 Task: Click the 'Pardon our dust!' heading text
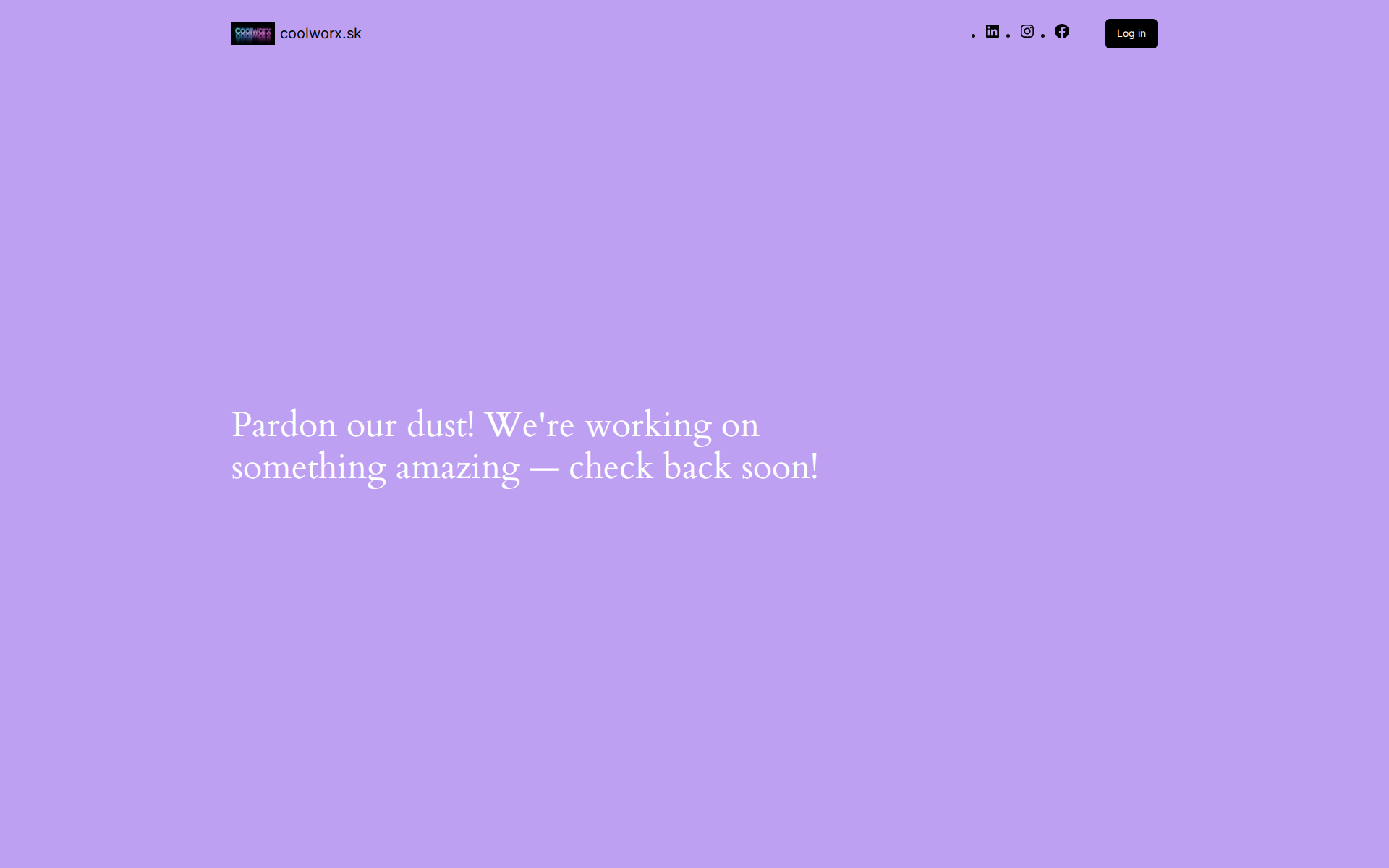[x=352, y=425]
